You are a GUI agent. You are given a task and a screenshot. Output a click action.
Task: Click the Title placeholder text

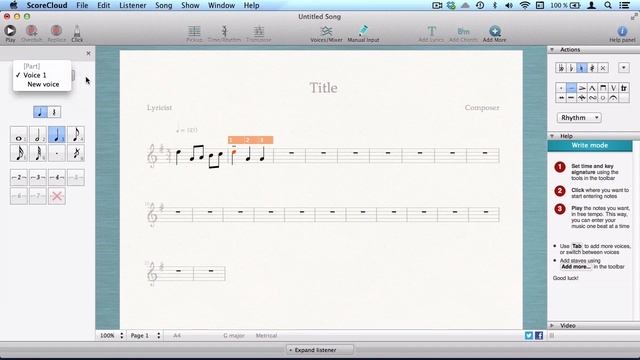(323, 87)
